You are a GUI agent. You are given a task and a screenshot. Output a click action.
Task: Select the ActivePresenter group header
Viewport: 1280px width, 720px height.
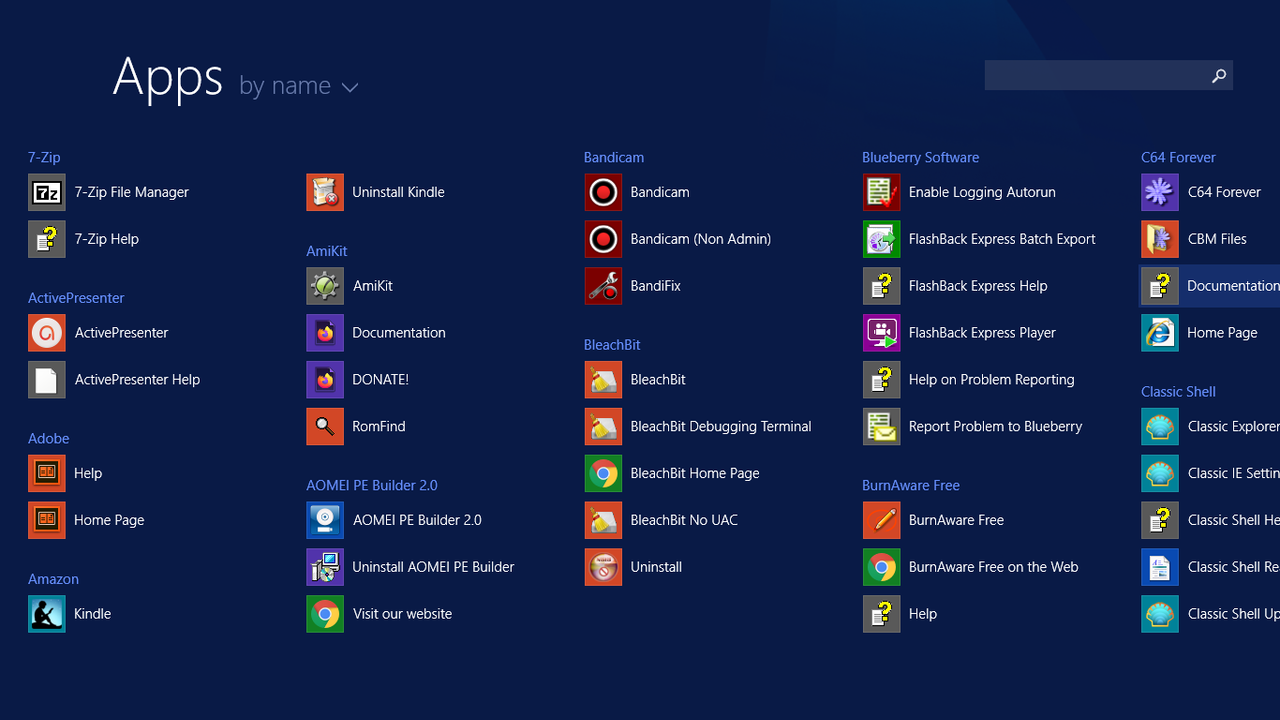[76, 298]
